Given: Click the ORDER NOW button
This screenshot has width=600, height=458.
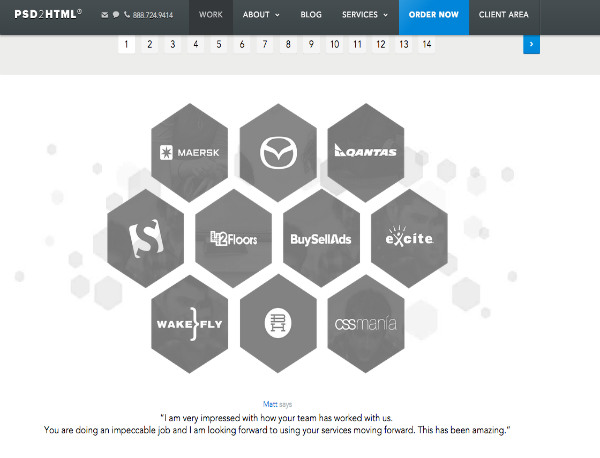Looking at the screenshot, I should [434, 17].
